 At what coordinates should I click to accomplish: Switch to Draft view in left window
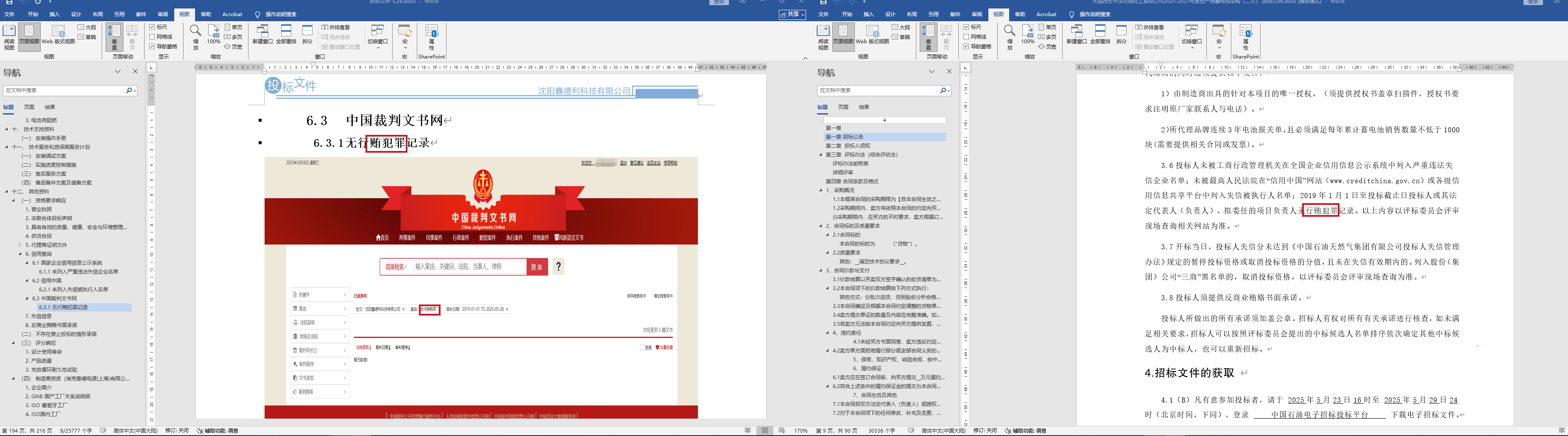pyautogui.click(x=88, y=37)
